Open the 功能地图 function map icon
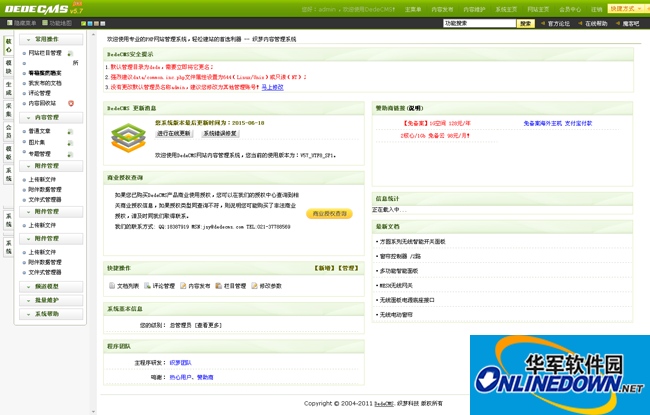Viewport: 650px width, 415px height. pyautogui.click(x=45, y=23)
